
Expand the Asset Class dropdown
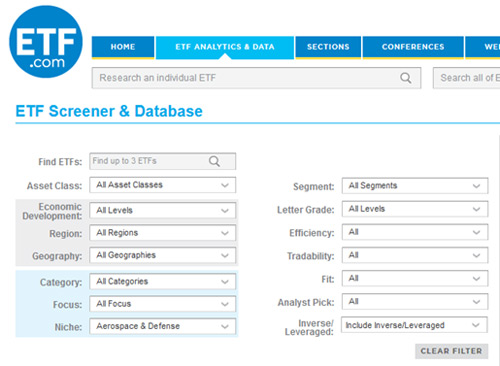[x=162, y=185]
